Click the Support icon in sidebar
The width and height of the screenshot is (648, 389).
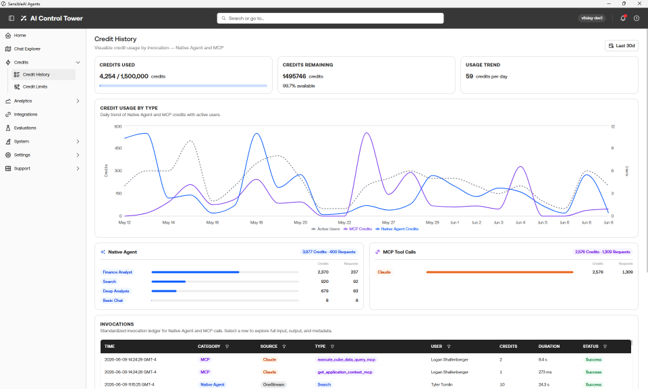click(8, 169)
